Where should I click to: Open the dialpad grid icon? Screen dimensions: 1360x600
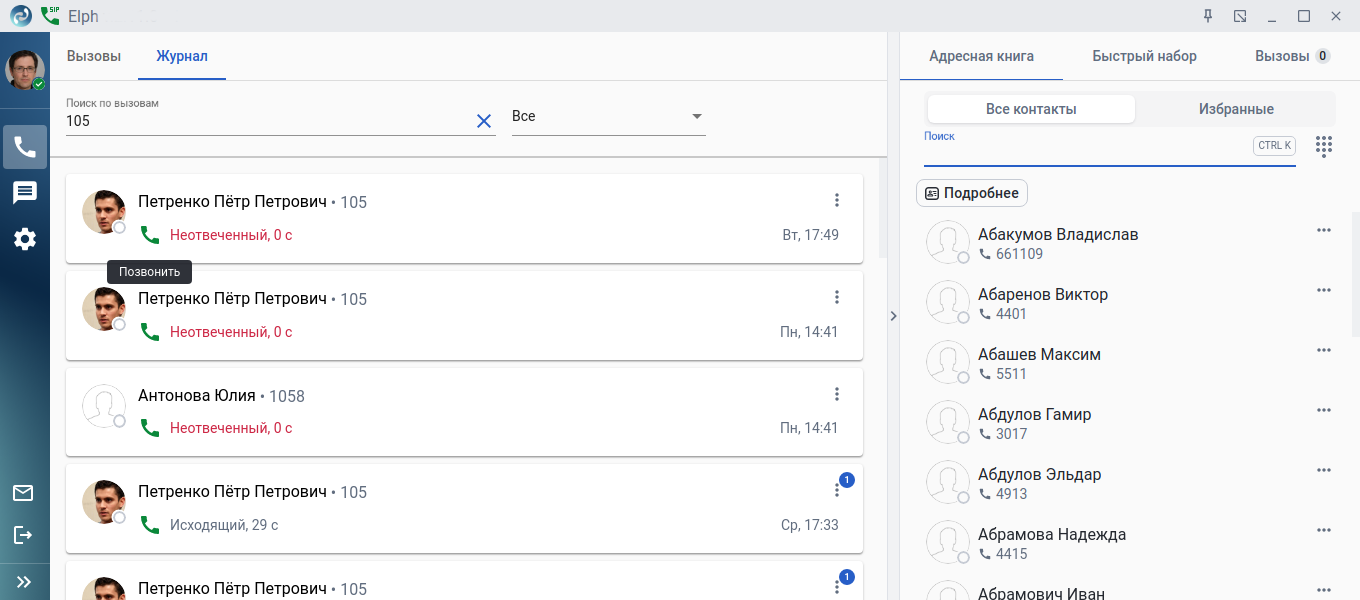pos(1324,146)
